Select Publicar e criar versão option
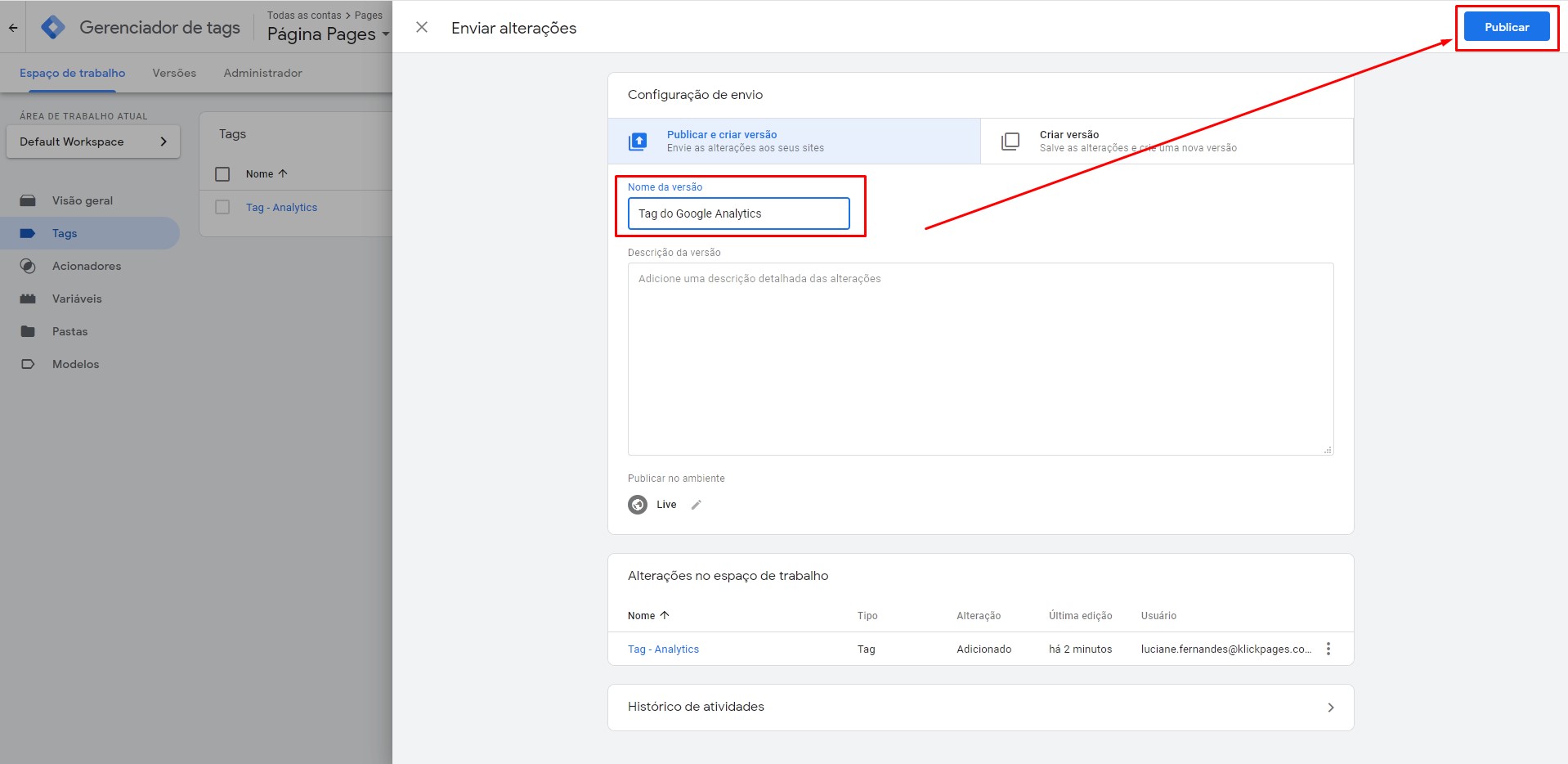The width and height of the screenshot is (1568, 764). (794, 141)
